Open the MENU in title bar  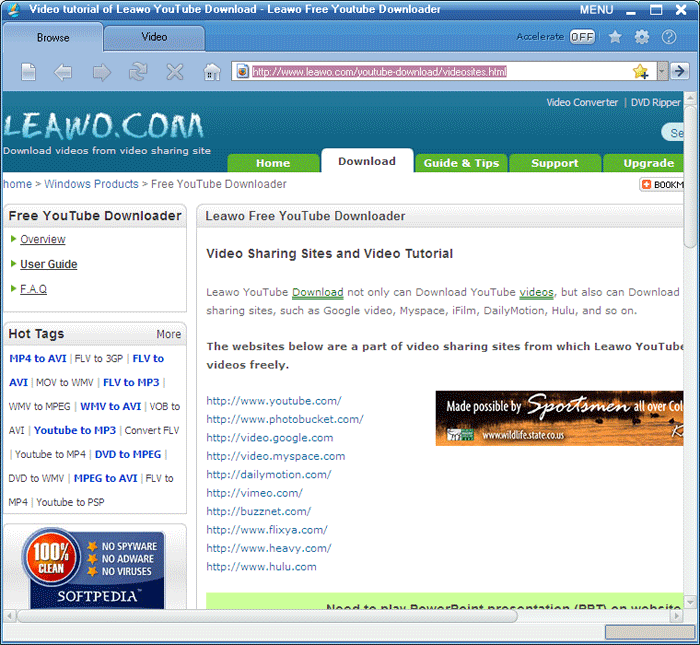tap(596, 10)
